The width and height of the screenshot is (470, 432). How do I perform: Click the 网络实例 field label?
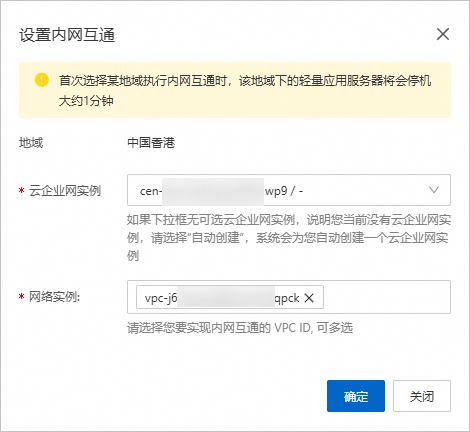(x=55, y=296)
